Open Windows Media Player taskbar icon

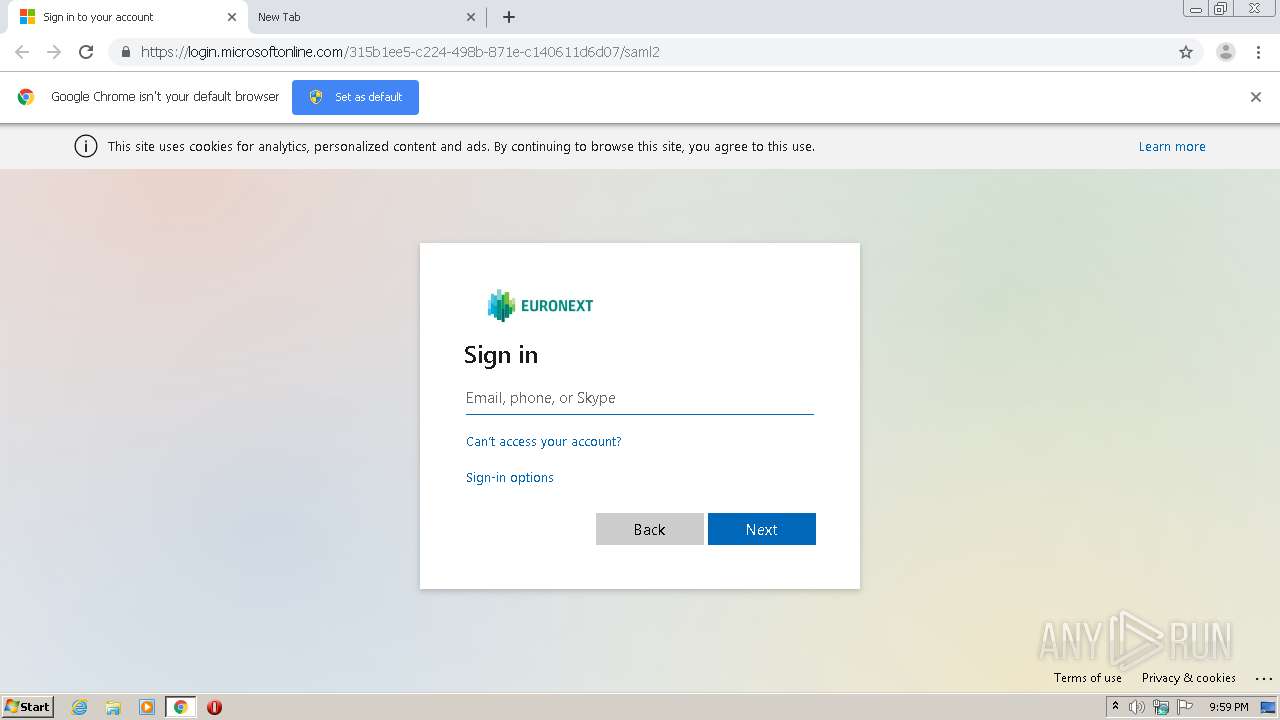tap(146, 707)
